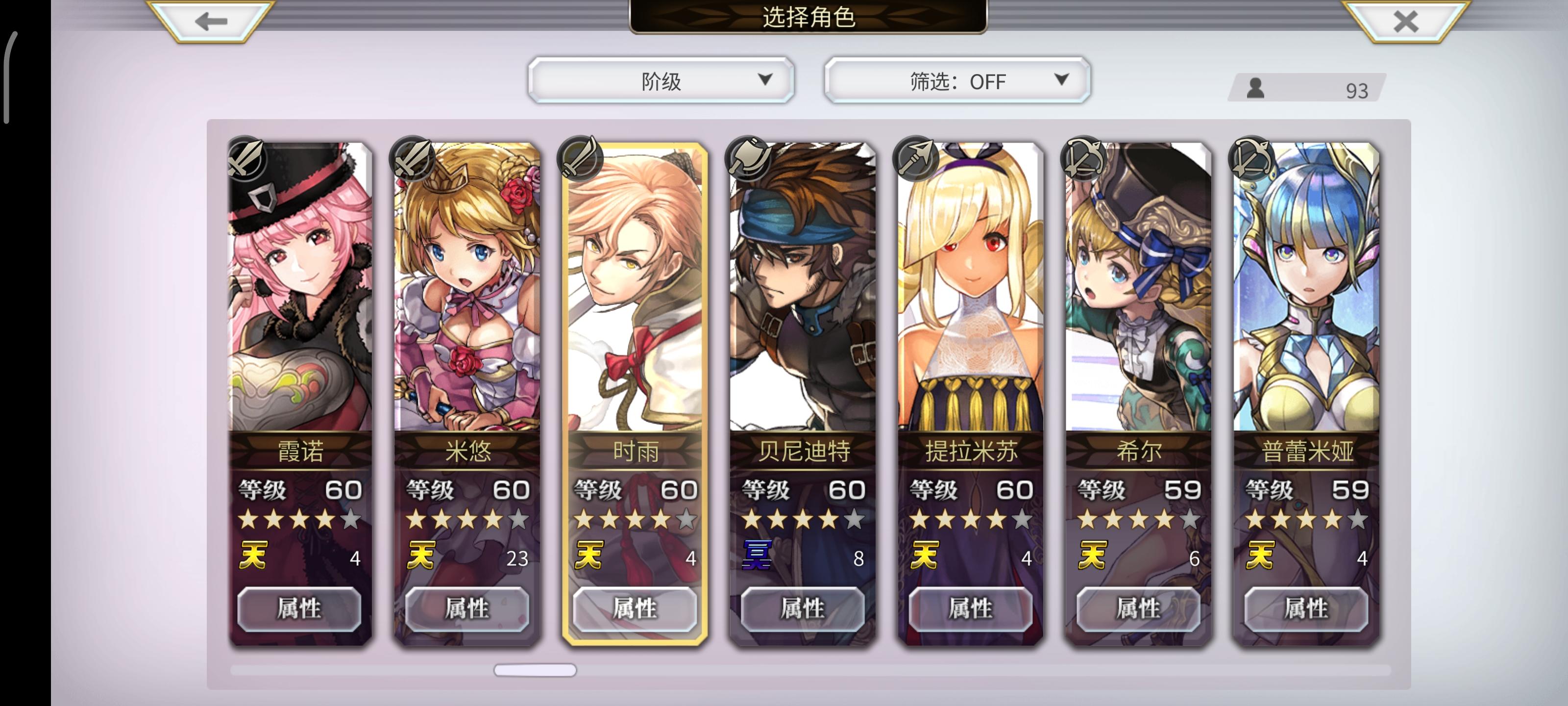This screenshot has height=706, width=1568.
Task: Click the character count person icon
Action: (x=1255, y=88)
